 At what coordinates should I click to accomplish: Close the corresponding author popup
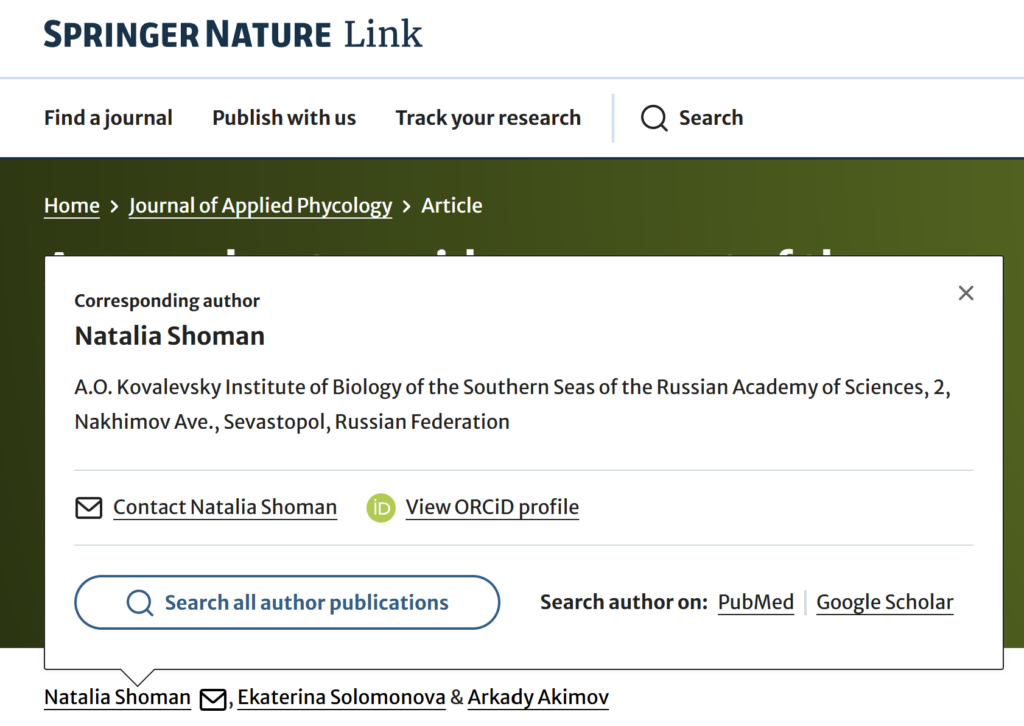click(966, 293)
